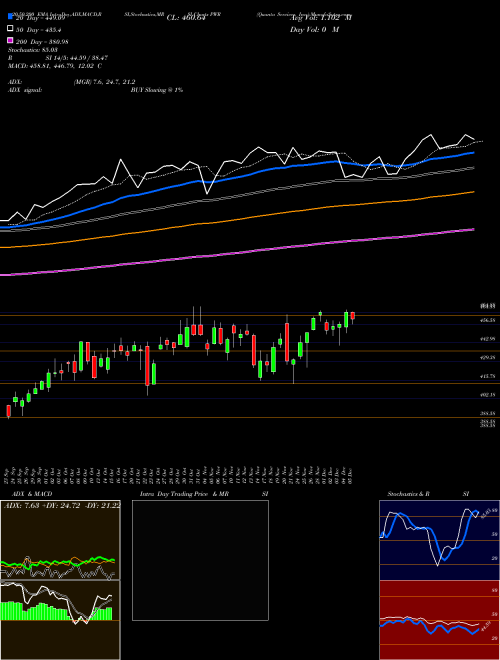
Task: Open the blue Stochastics chart panel
Action: pos(439,540)
